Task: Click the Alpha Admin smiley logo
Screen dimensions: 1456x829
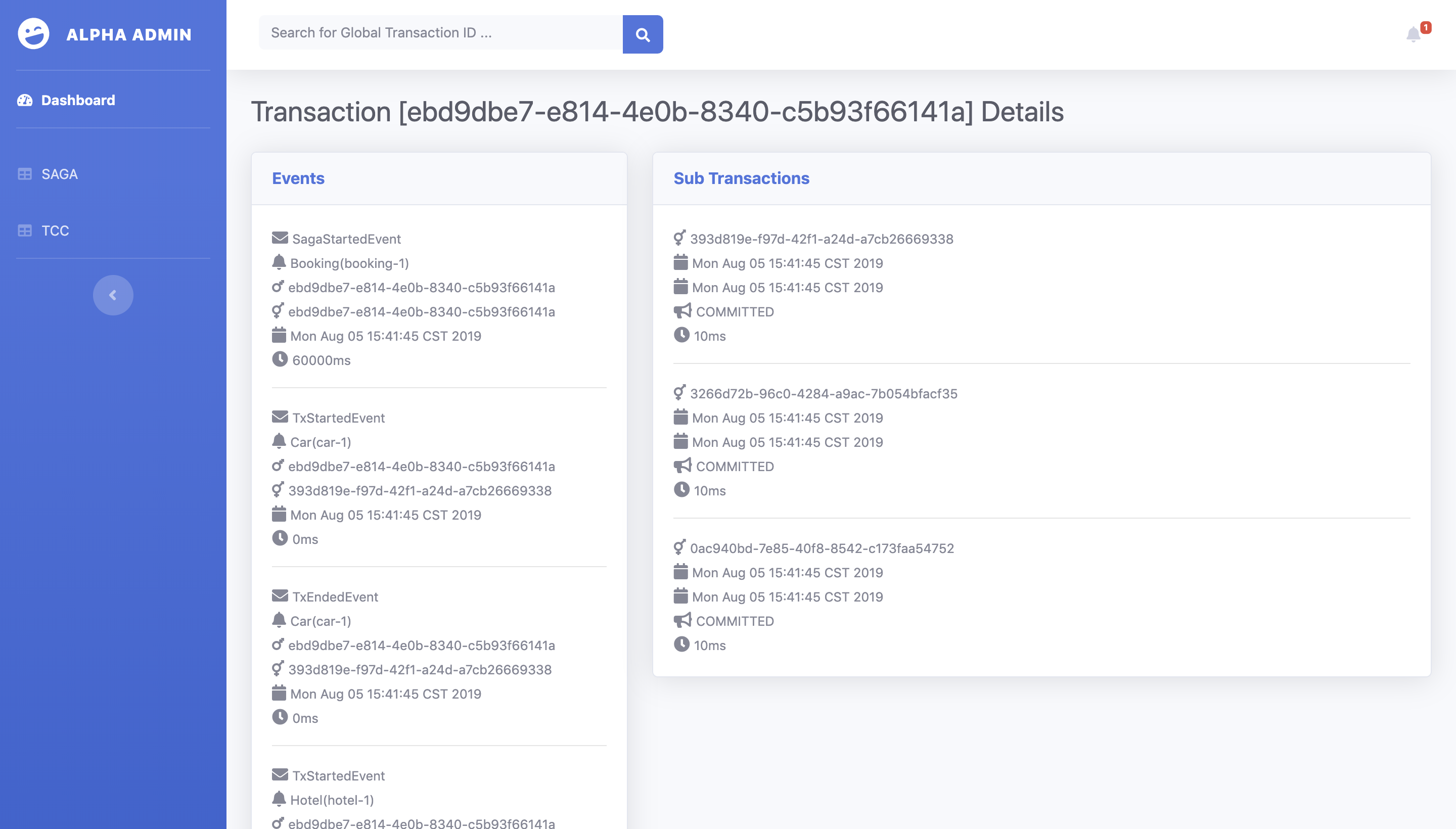Action: 33,33
